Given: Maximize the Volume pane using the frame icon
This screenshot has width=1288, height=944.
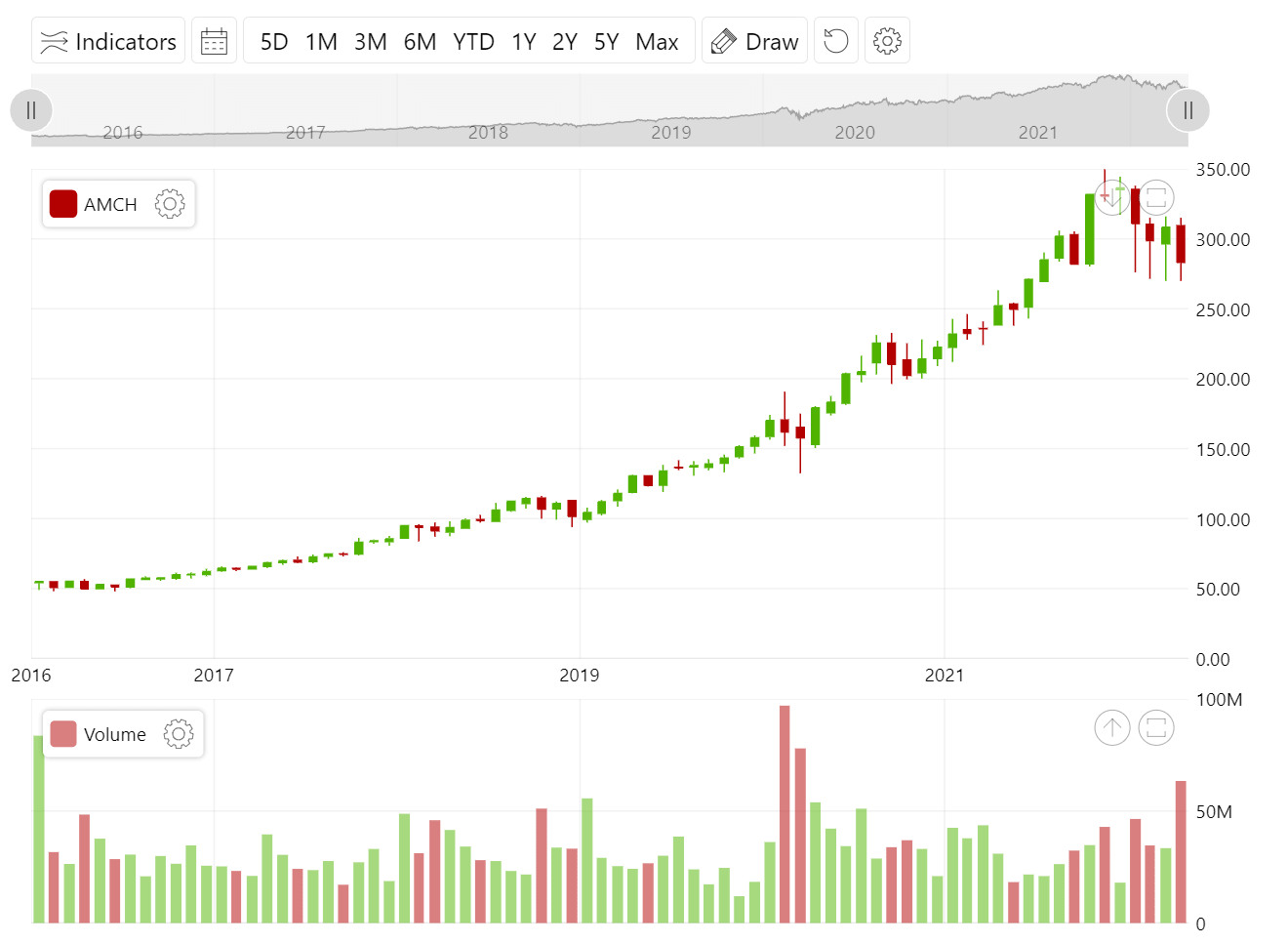Looking at the screenshot, I should (1155, 727).
